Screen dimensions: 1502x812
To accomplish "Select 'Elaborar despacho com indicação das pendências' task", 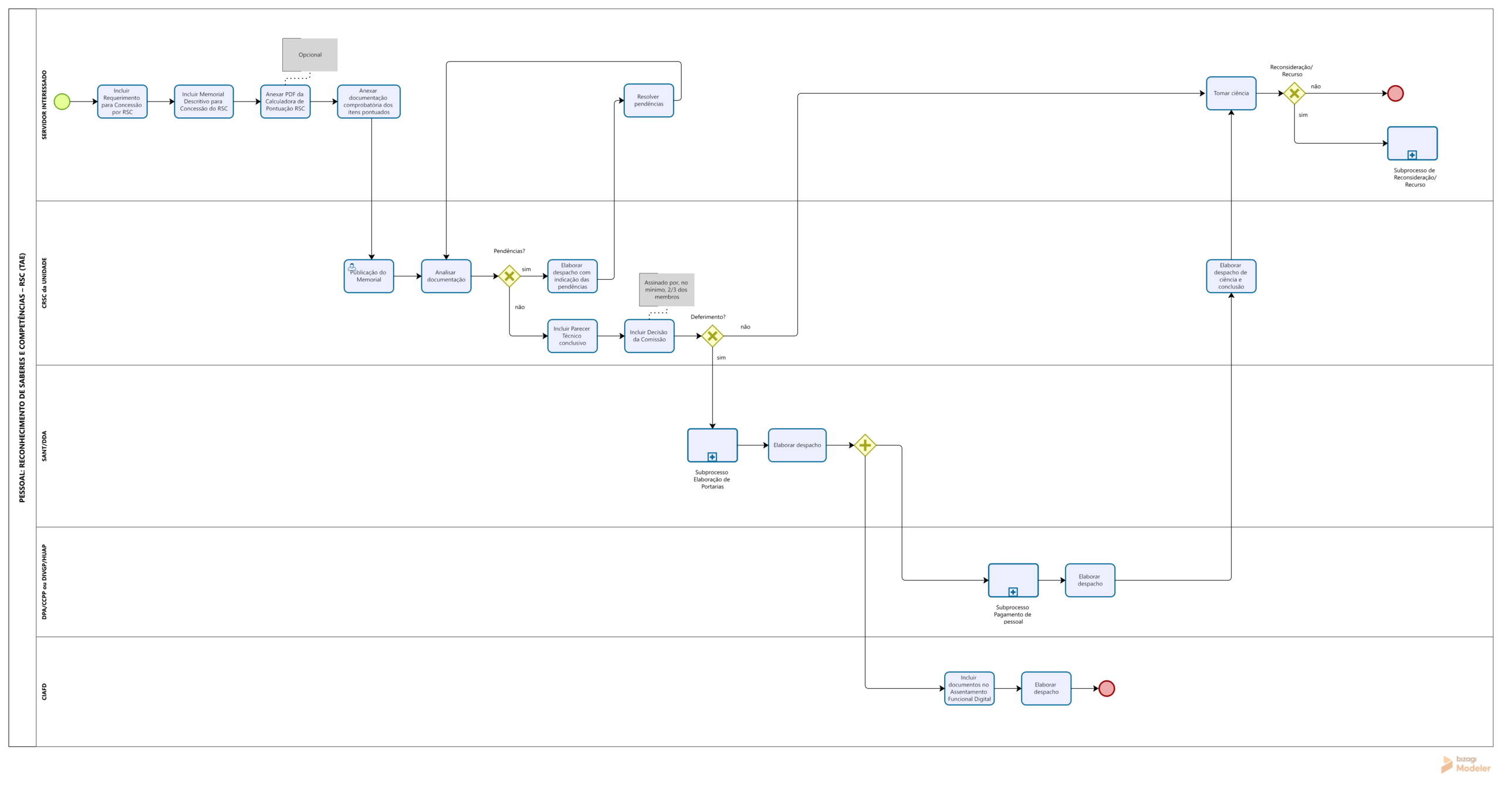I will click(x=572, y=276).
